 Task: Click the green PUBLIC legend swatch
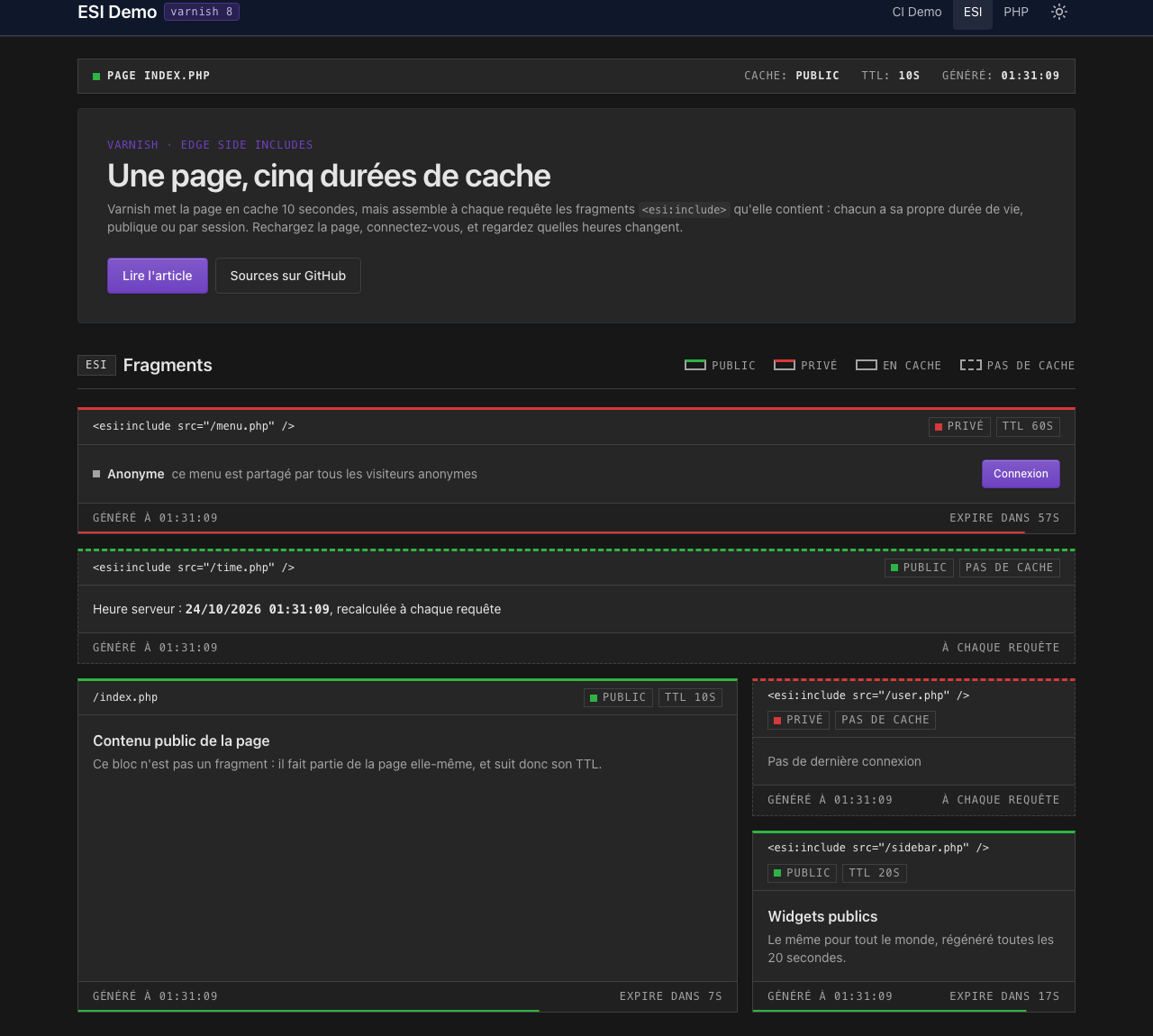(x=695, y=365)
